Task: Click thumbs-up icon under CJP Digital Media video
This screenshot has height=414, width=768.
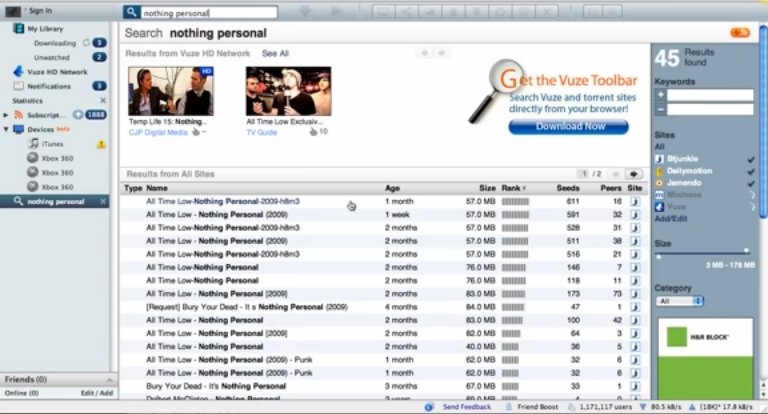Action: (196, 132)
